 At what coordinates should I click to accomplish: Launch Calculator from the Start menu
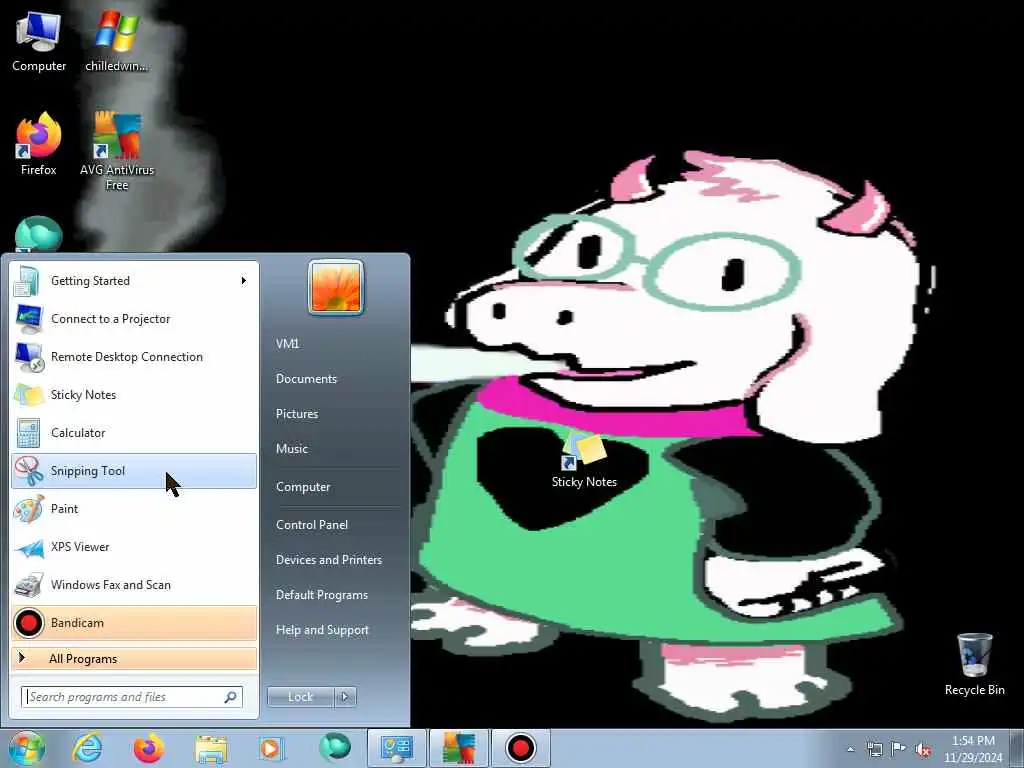135,432
